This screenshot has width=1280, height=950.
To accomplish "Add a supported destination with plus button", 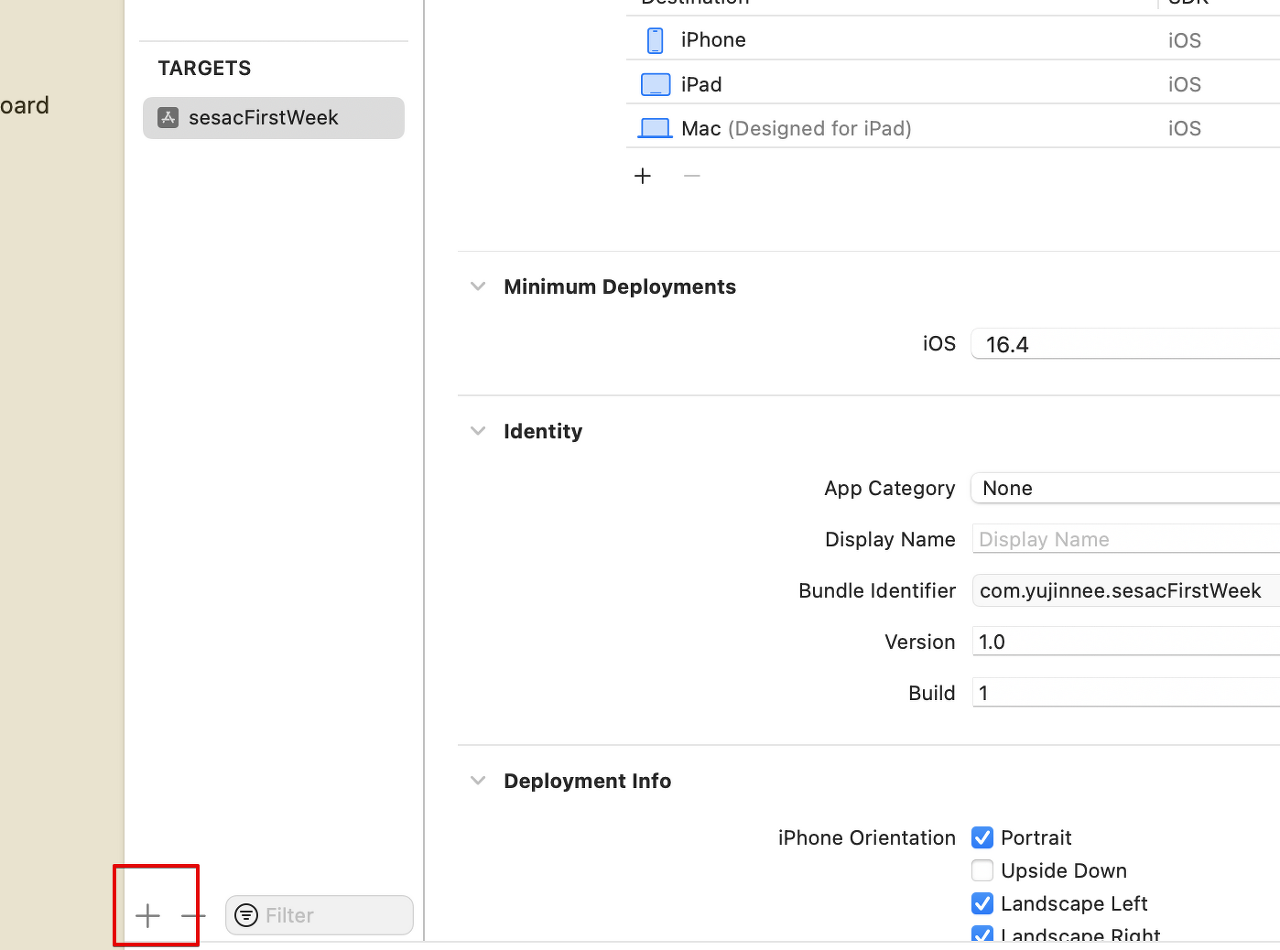I will click(x=643, y=176).
